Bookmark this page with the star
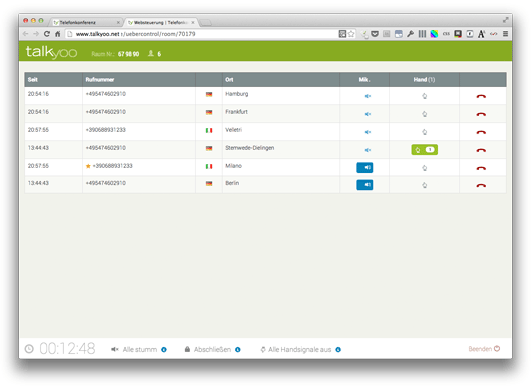The width and height of the screenshot is (531, 390). 351,34
